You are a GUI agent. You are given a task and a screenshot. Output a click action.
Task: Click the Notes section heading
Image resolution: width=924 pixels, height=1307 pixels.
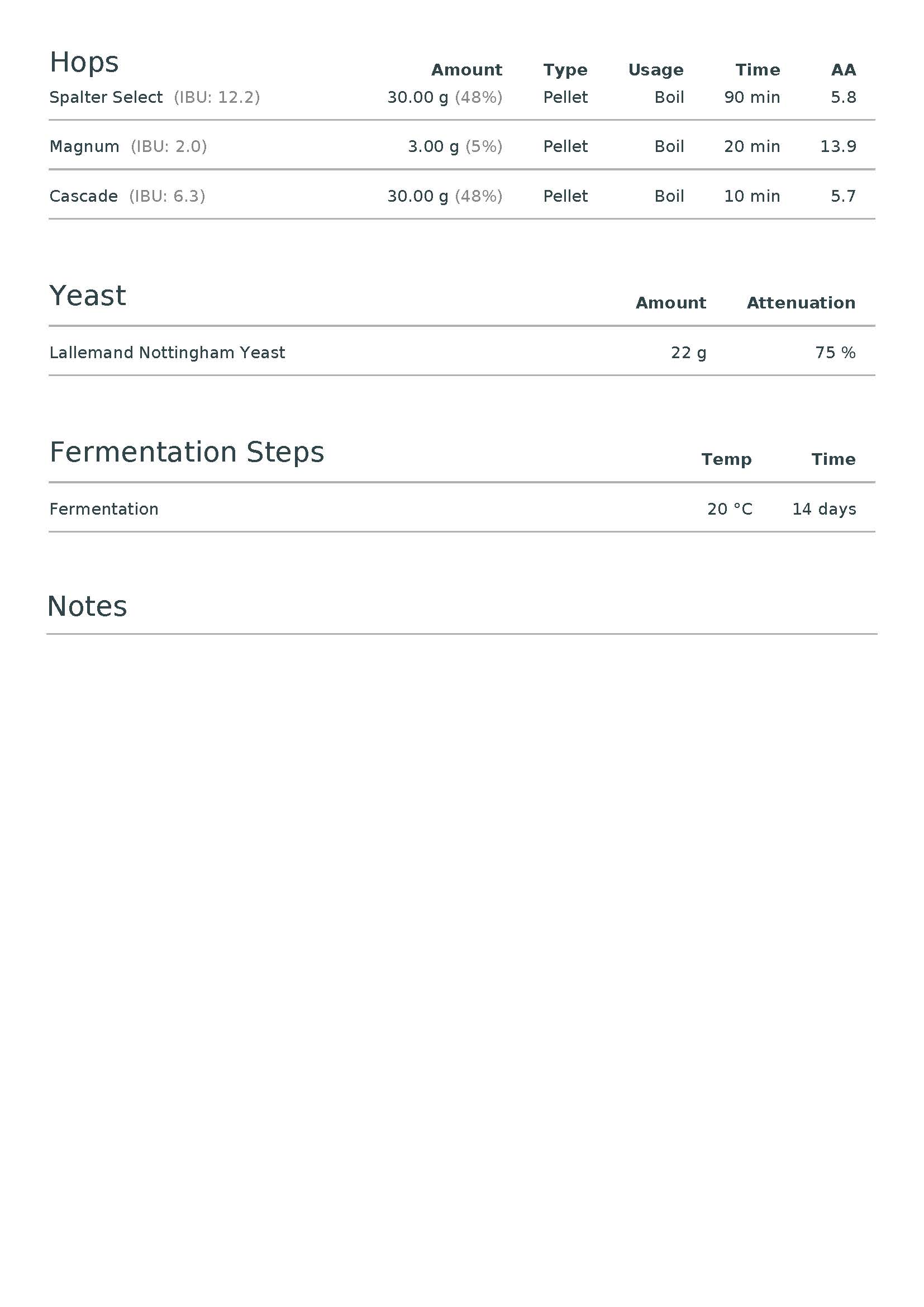click(87, 607)
